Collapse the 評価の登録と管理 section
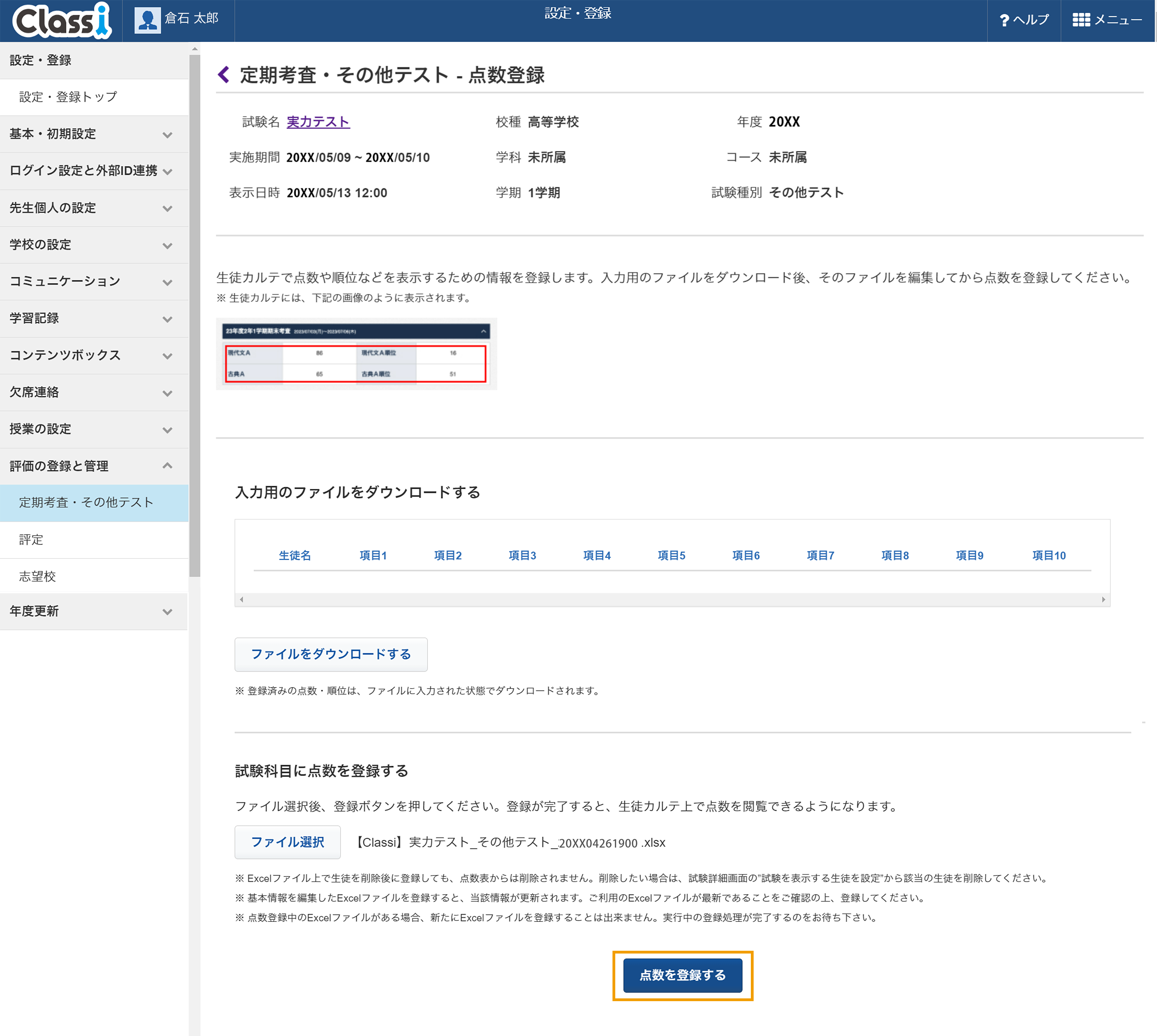1157x1036 pixels. pyautogui.click(x=94, y=466)
